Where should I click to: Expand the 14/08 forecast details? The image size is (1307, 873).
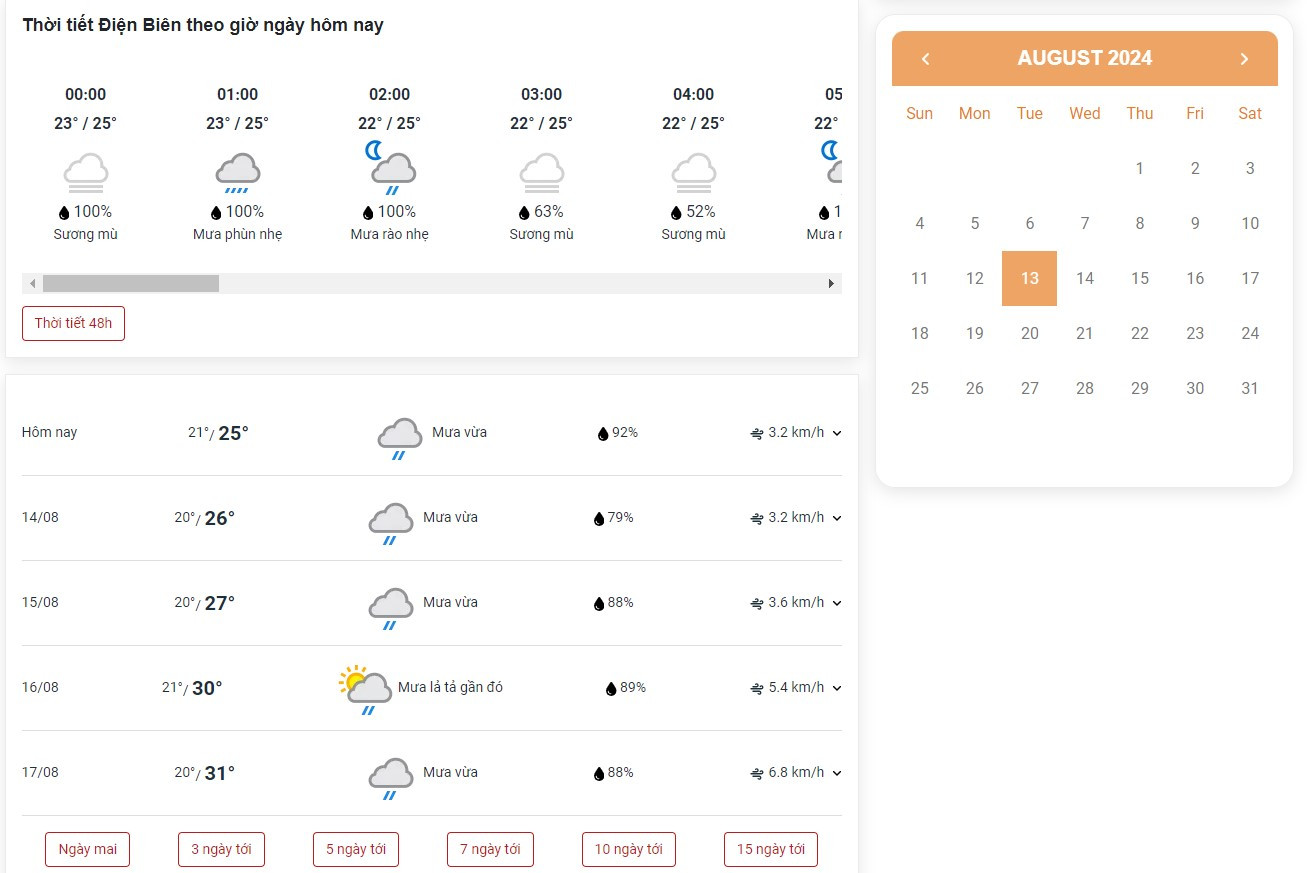click(x=837, y=519)
